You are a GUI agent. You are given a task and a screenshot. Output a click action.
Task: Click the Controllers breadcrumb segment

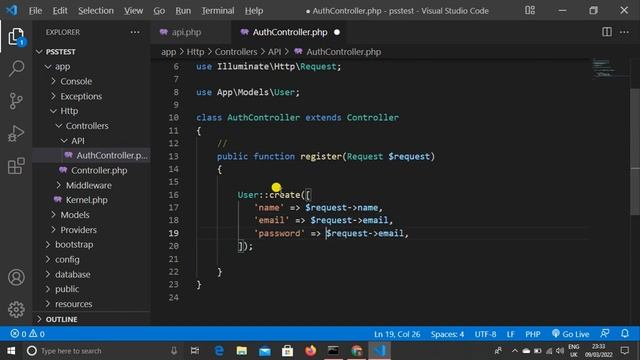tap(236, 52)
